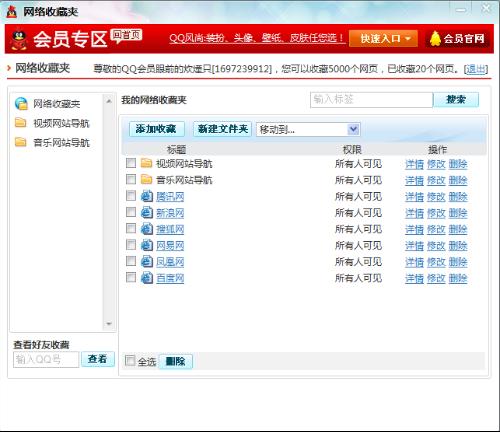Click the QQ penguin logo in the title bar
This screenshot has width=500, height=432.
[x=12, y=12]
